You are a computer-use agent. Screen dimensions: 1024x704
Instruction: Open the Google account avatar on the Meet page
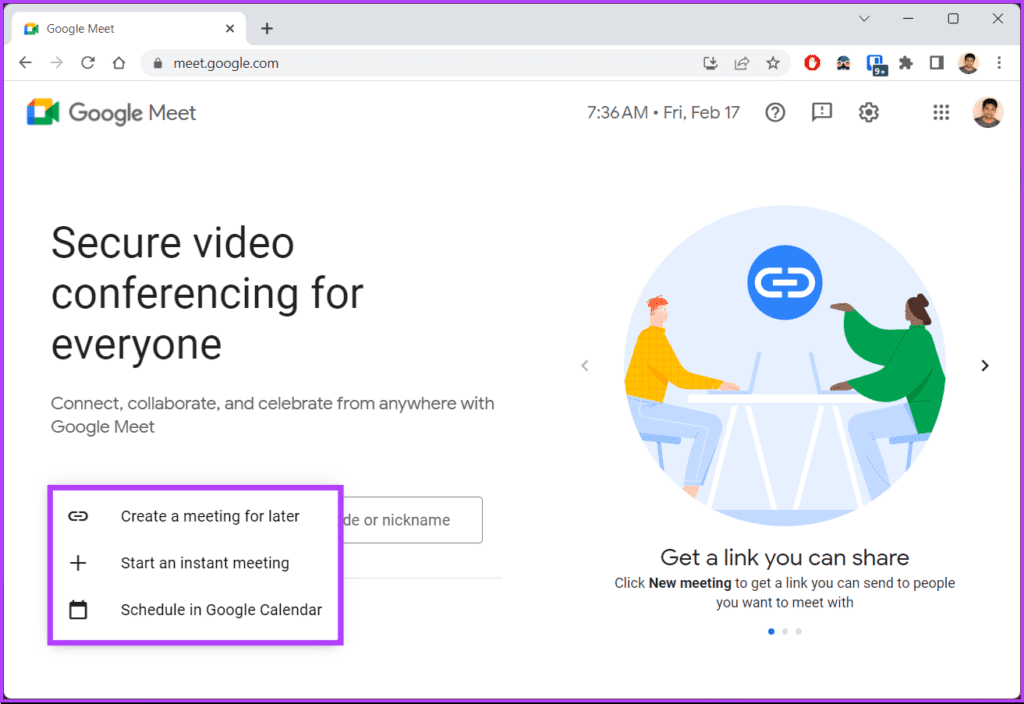pyautogui.click(x=987, y=112)
